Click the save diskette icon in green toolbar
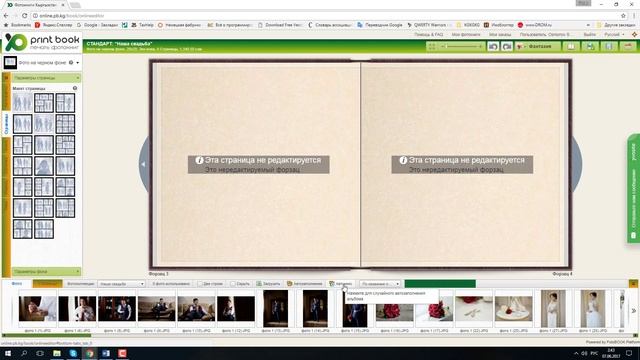 590,47
